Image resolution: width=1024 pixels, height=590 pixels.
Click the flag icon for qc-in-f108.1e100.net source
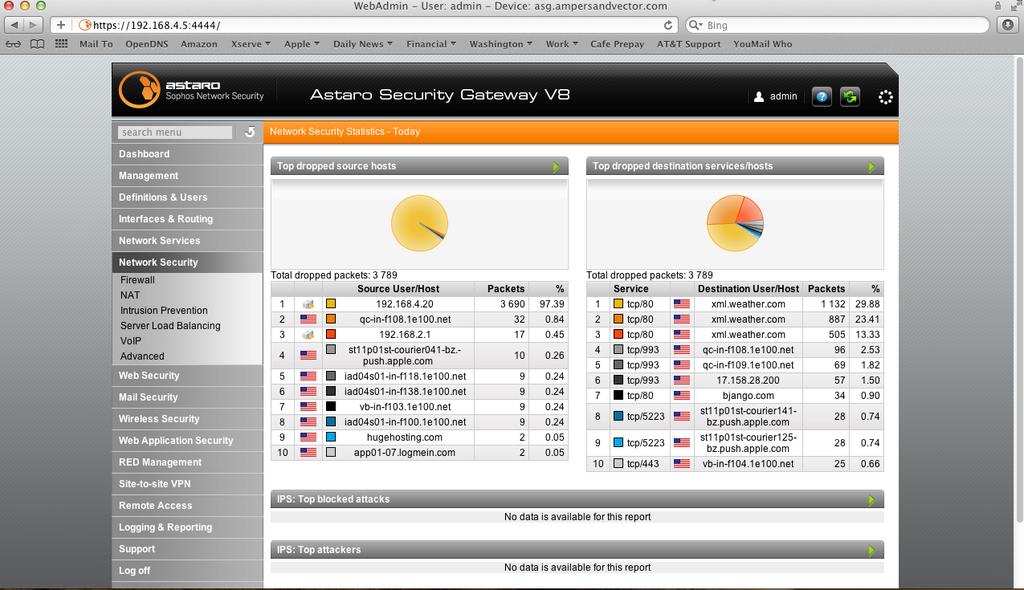pyautogui.click(x=308, y=320)
